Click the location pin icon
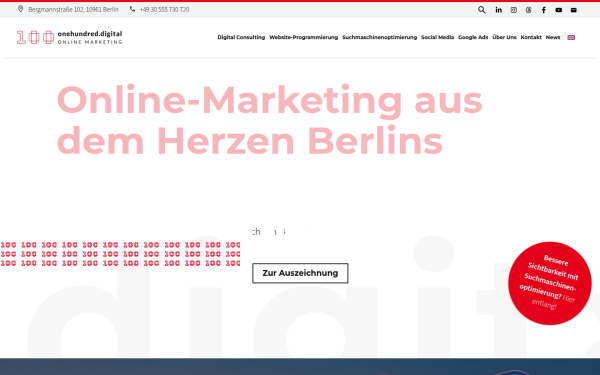 (x=20, y=9)
